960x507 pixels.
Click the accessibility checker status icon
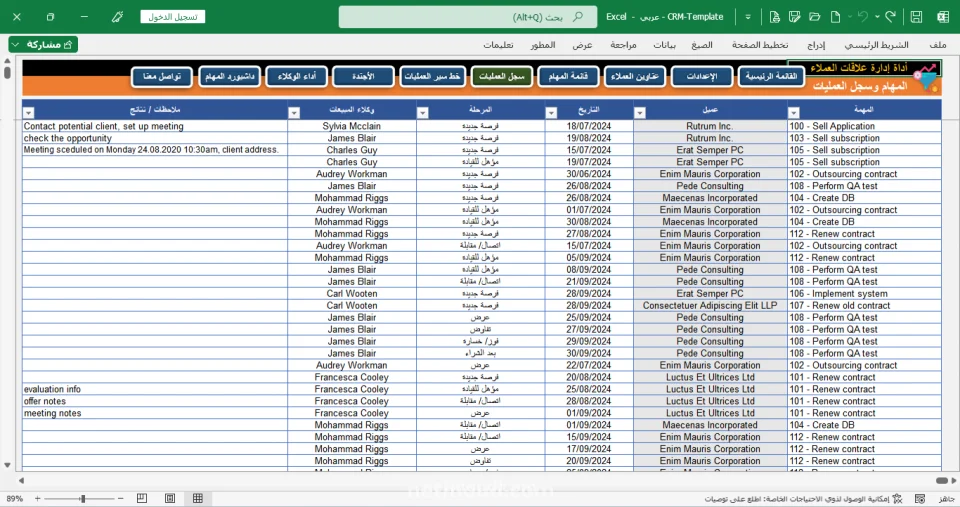tap(898, 499)
